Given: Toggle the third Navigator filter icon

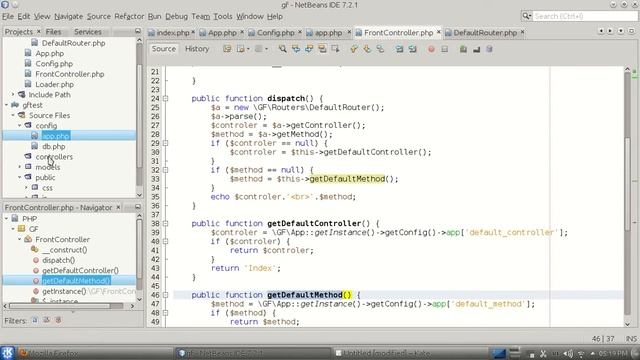Looking at the screenshot, I should 58,320.
